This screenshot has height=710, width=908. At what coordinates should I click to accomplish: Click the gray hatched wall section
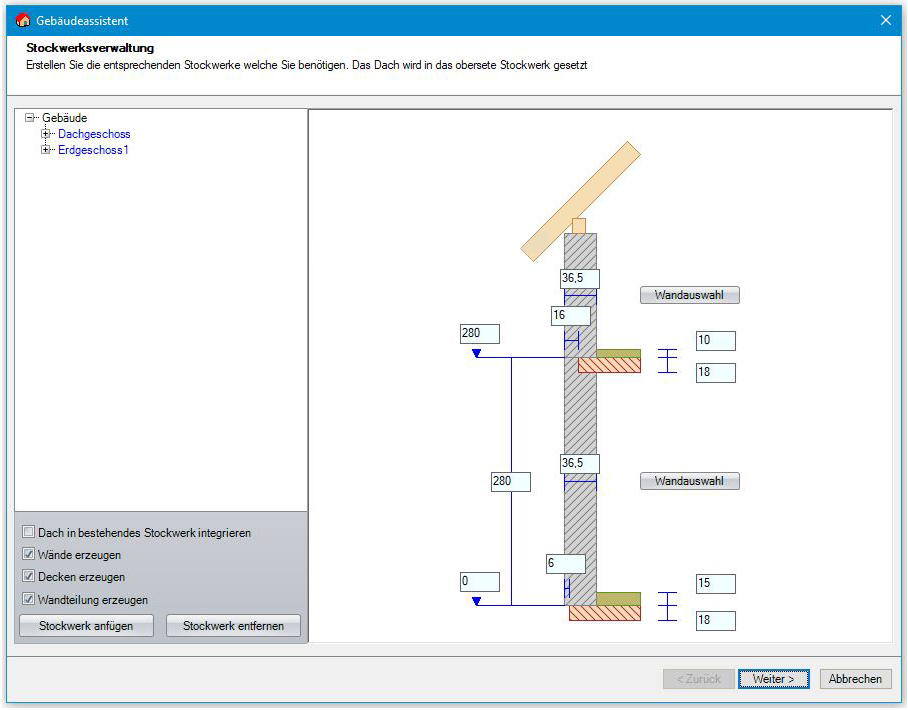pos(580,420)
